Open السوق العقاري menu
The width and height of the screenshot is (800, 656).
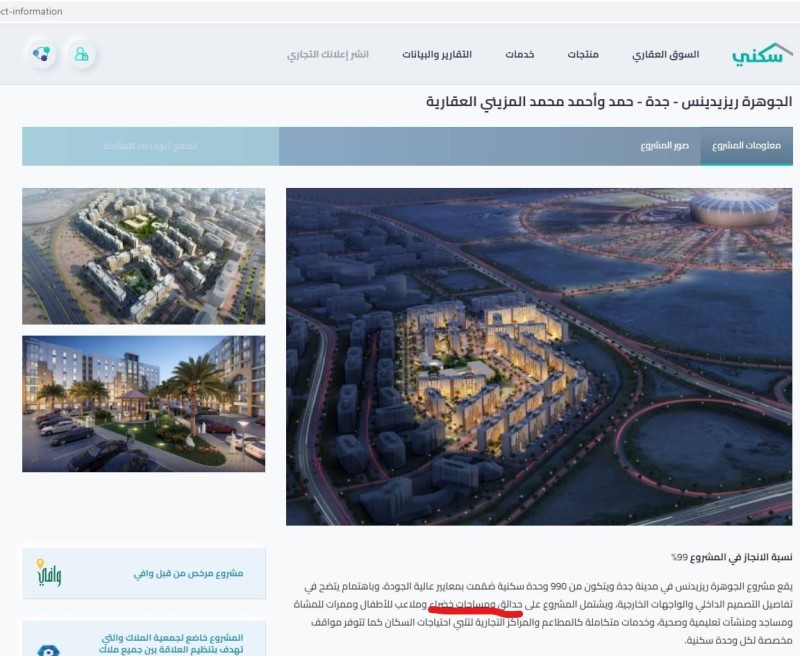665,55
